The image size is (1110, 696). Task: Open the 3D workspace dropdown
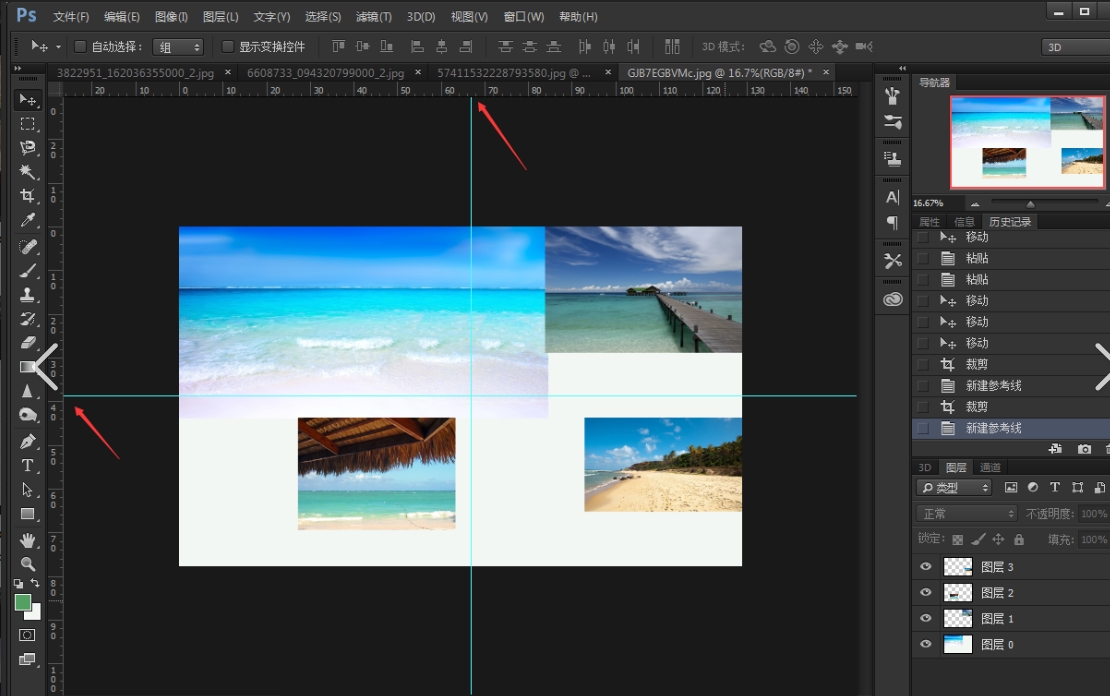coord(1075,47)
